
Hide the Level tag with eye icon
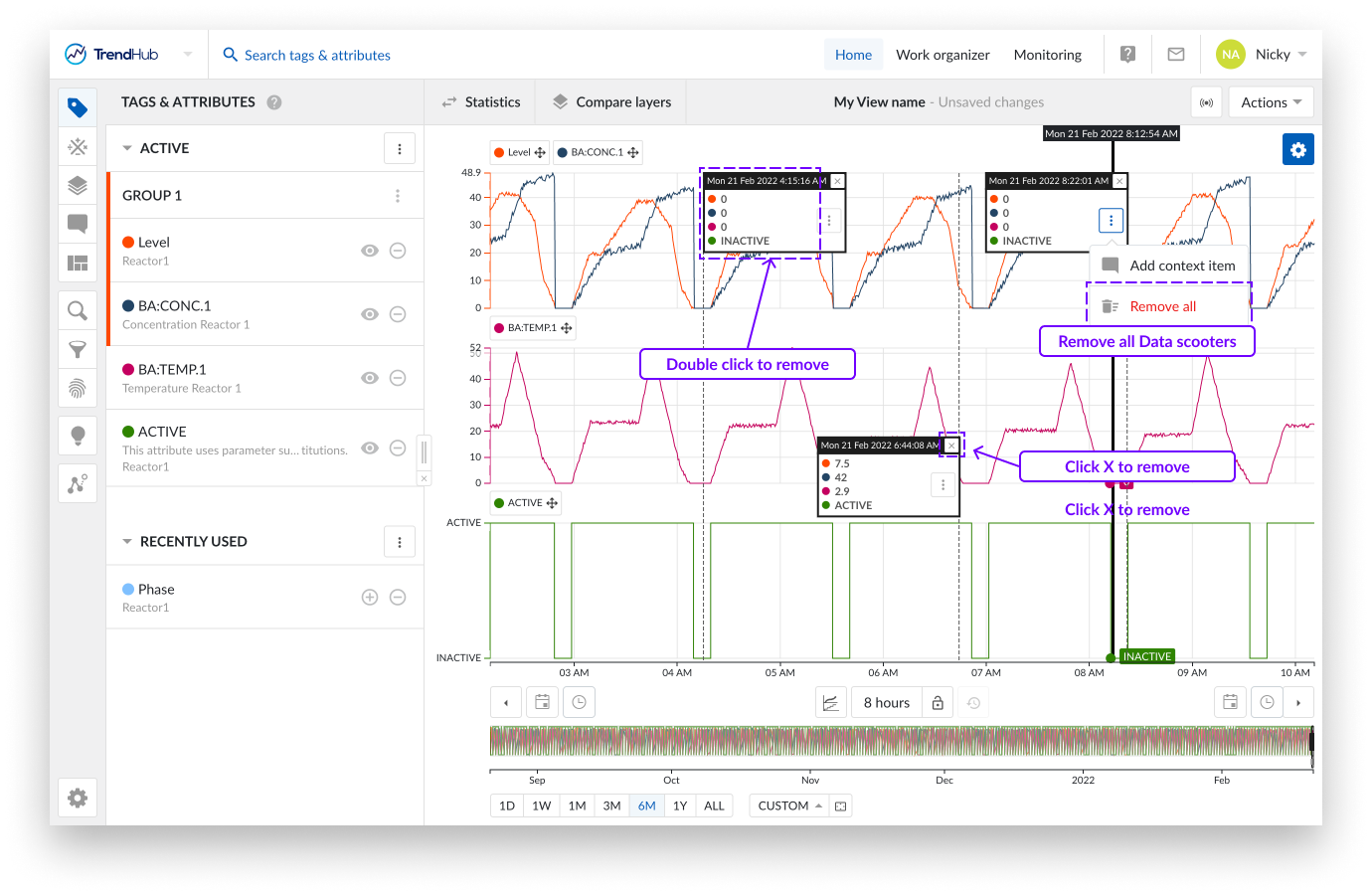(370, 251)
